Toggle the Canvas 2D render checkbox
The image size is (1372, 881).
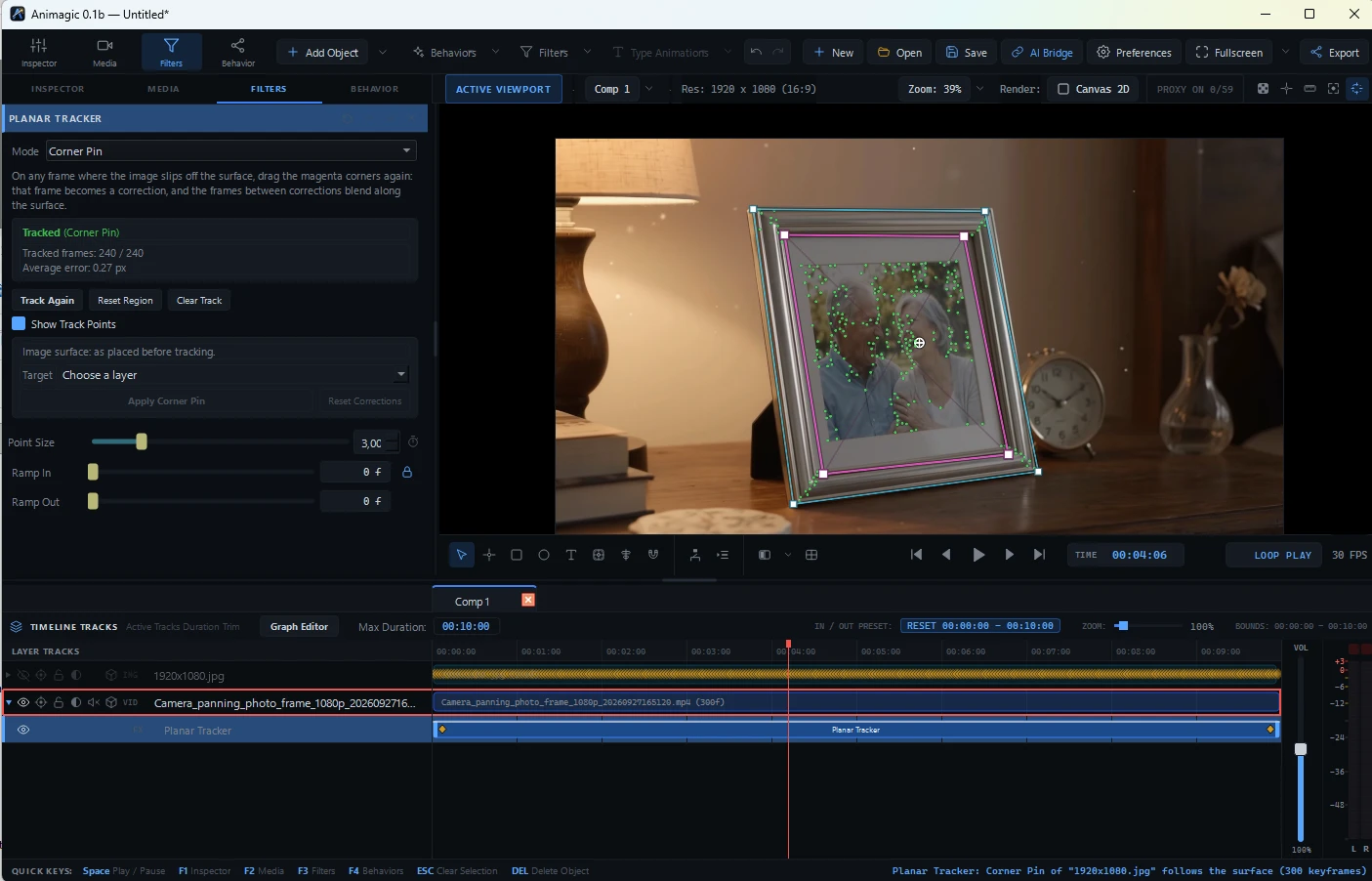[1063, 89]
